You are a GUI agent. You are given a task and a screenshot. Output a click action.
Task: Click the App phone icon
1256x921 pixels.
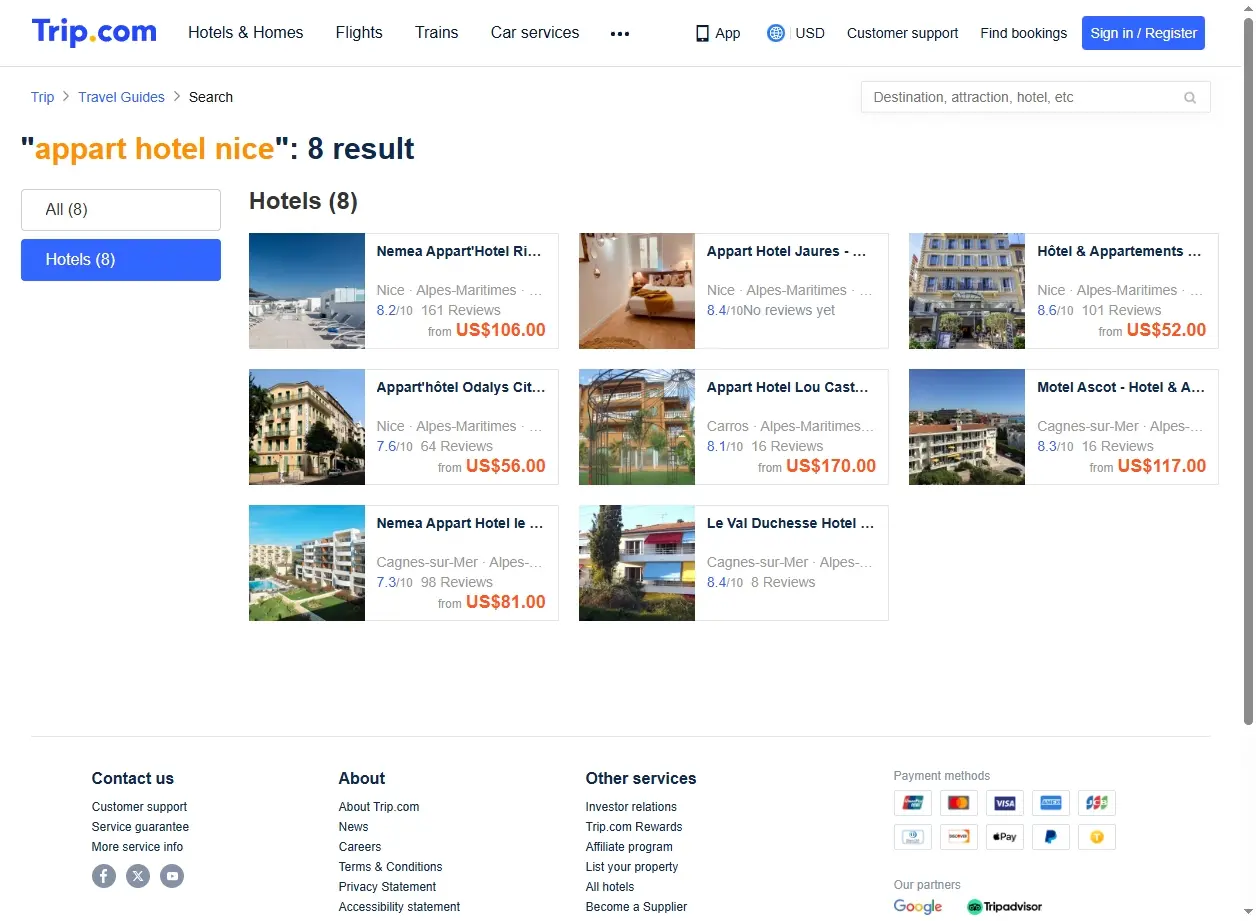(x=702, y=33)
